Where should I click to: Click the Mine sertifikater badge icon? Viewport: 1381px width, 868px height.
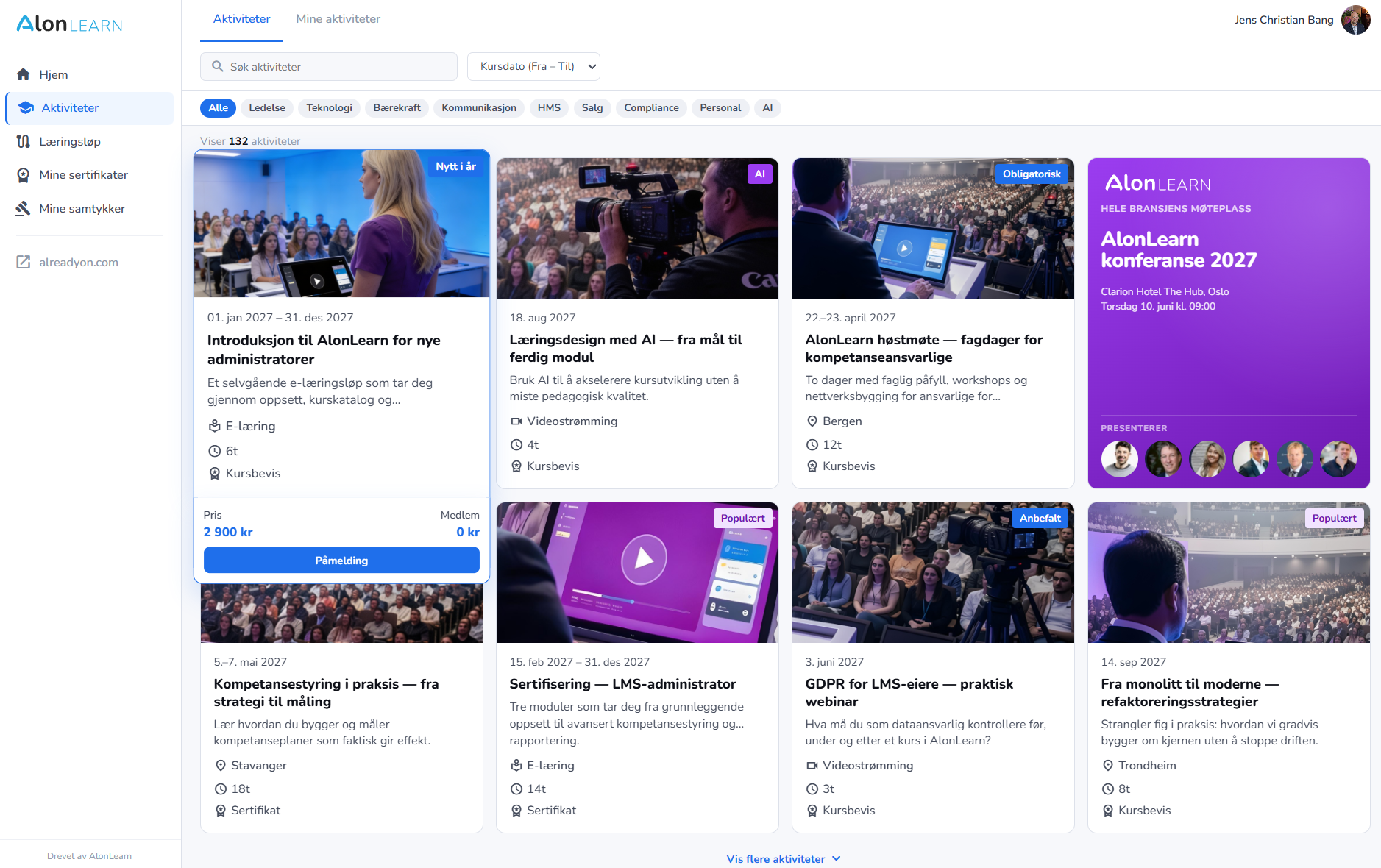click(x=24, y=175)
